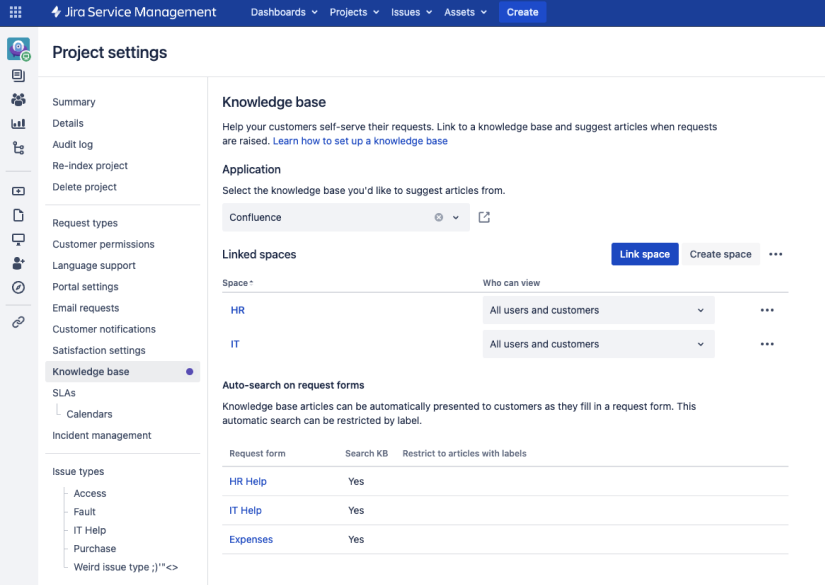Open the customers group icon in sidebar
This screenshot has width=825, height=585.
(18, 99)
